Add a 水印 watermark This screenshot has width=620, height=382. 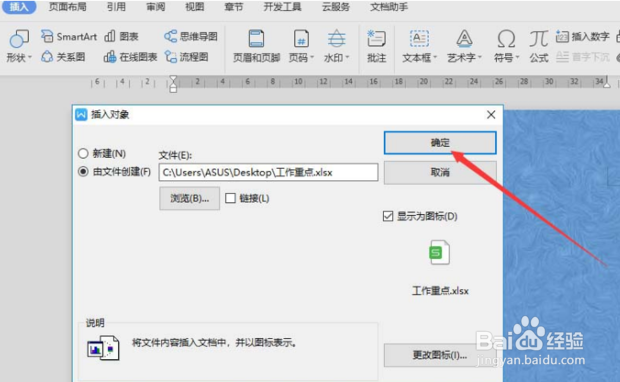(x=336, y=46)
